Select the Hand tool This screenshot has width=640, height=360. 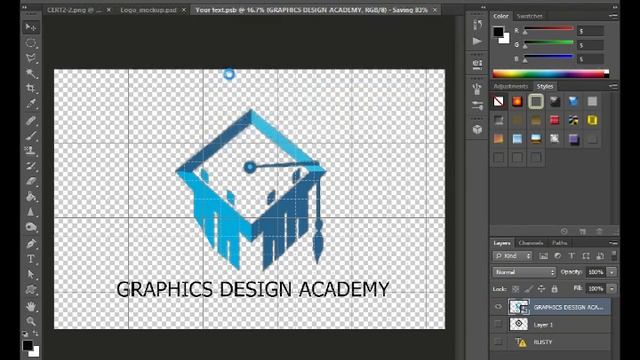point(31,307)
